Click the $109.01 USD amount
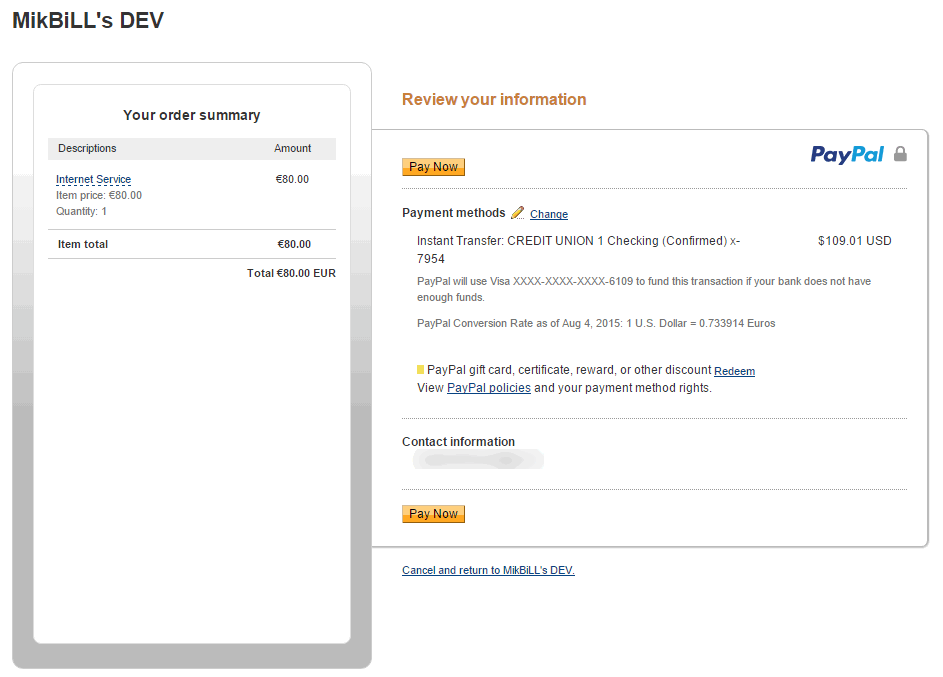The width and height of the screenshot is (943, 677). point(854,241)
